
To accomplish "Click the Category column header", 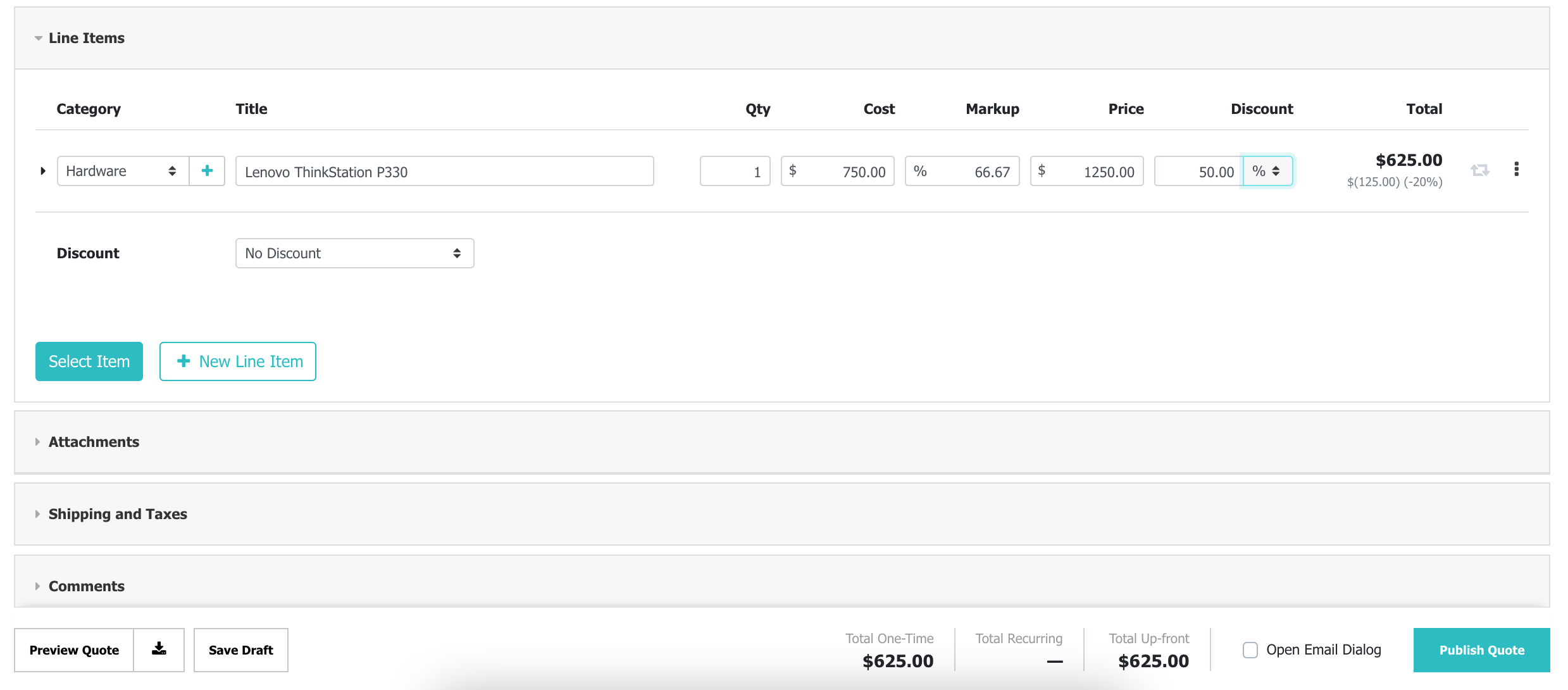I will pyautogui.click(x=89, y=109).
